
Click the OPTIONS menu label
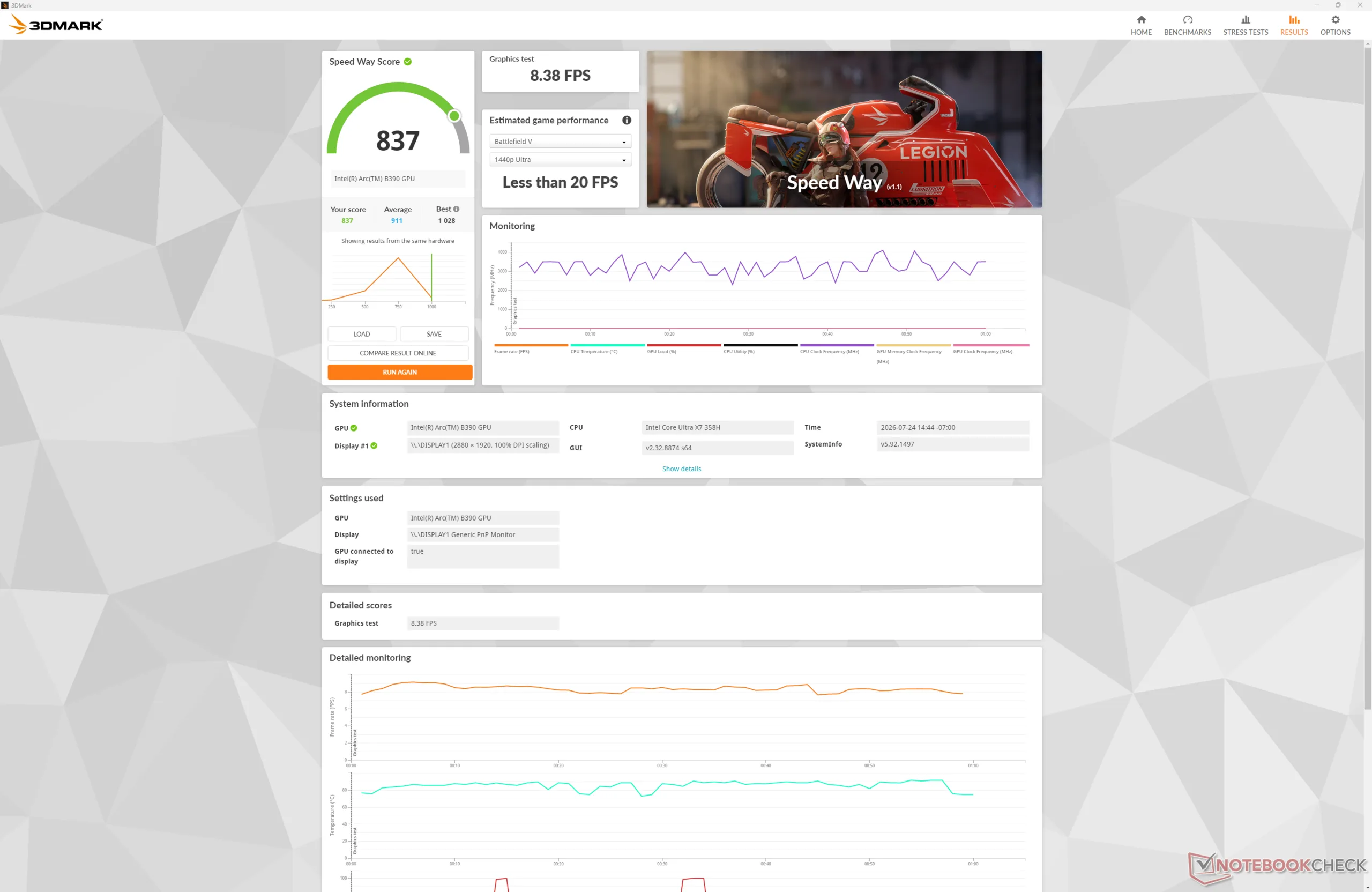tap(1335, 32)
